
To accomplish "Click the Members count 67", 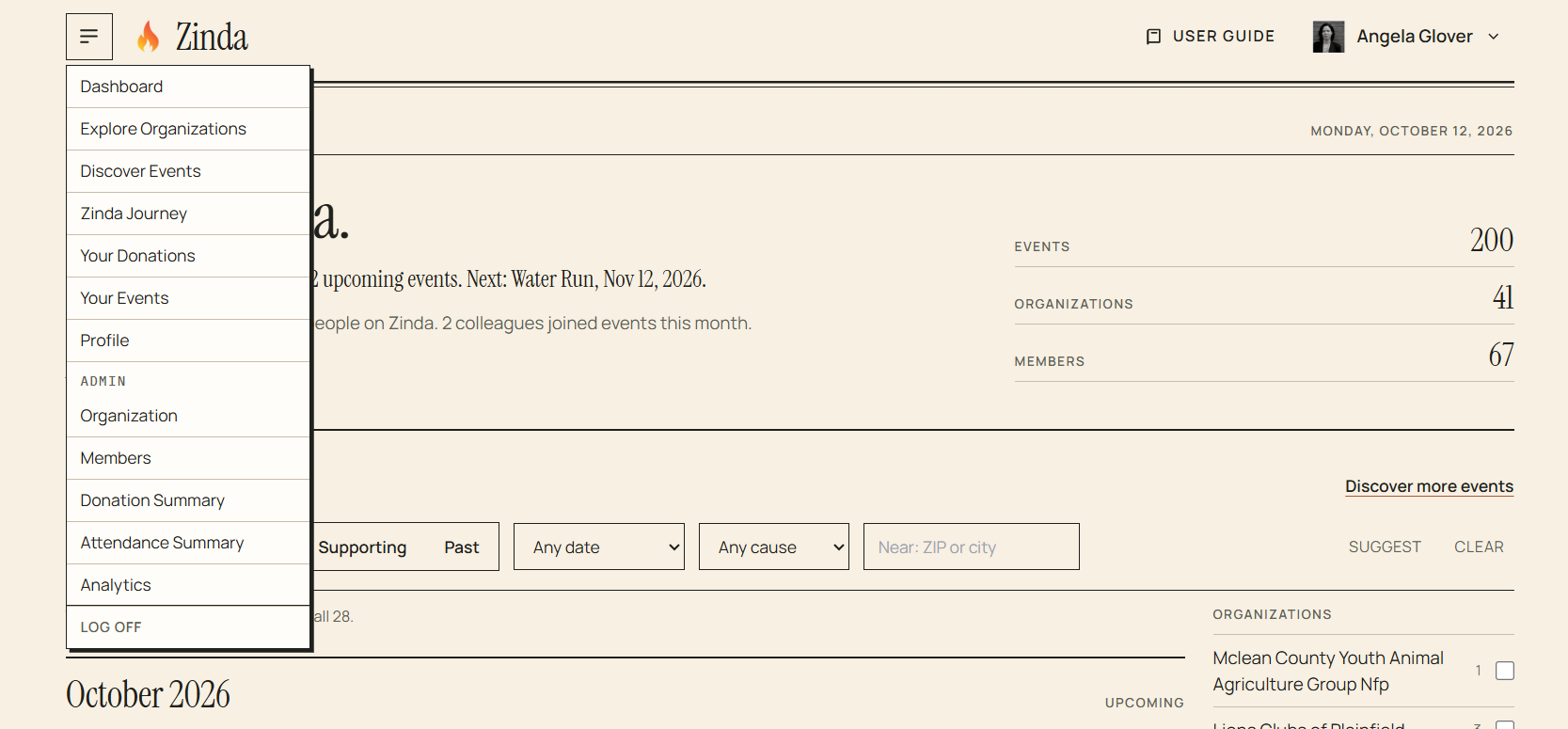I will [x=1501, y=355].
